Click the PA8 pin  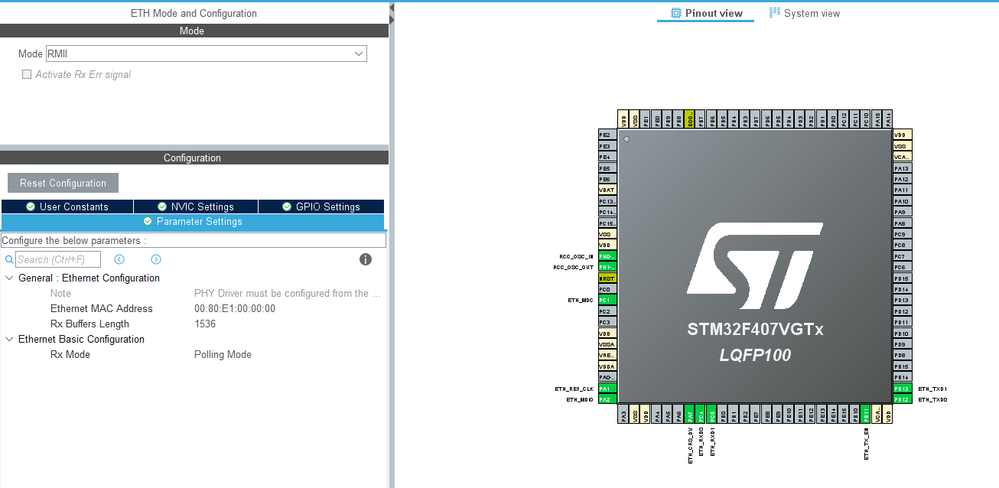point(903,224)
